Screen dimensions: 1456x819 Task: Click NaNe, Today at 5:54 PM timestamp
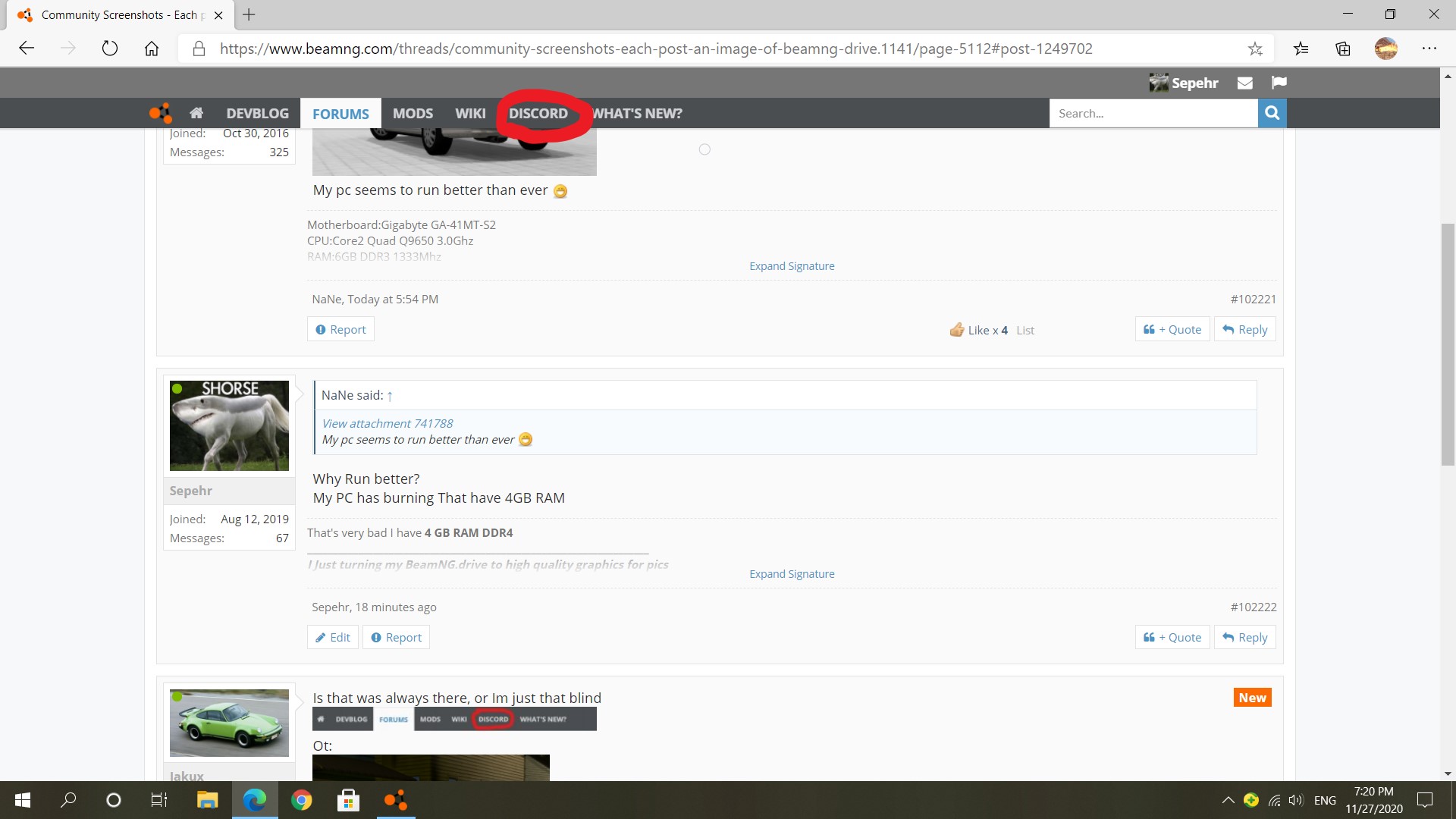[x=375, y=300]
